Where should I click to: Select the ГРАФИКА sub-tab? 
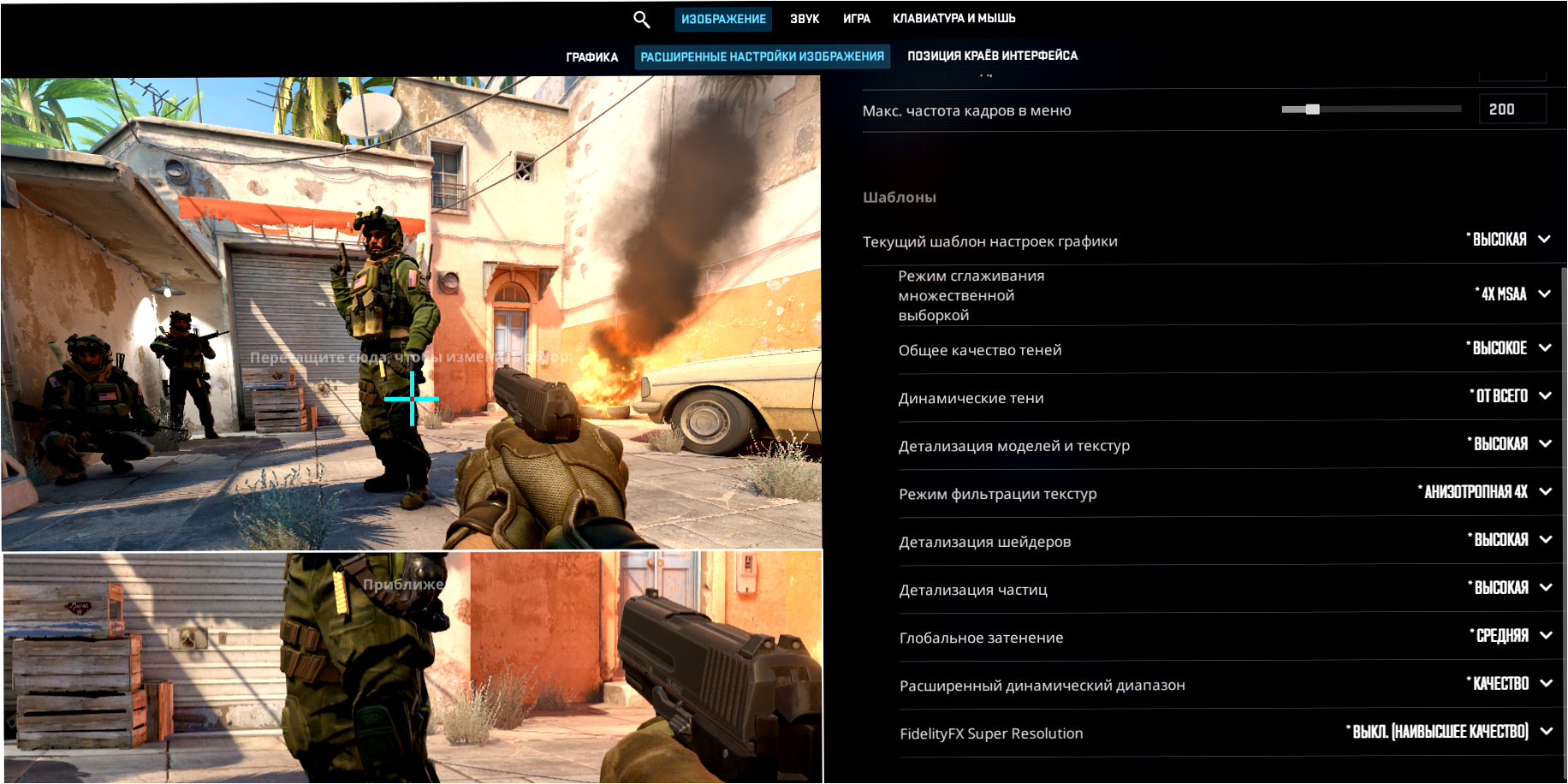(591, 57)
